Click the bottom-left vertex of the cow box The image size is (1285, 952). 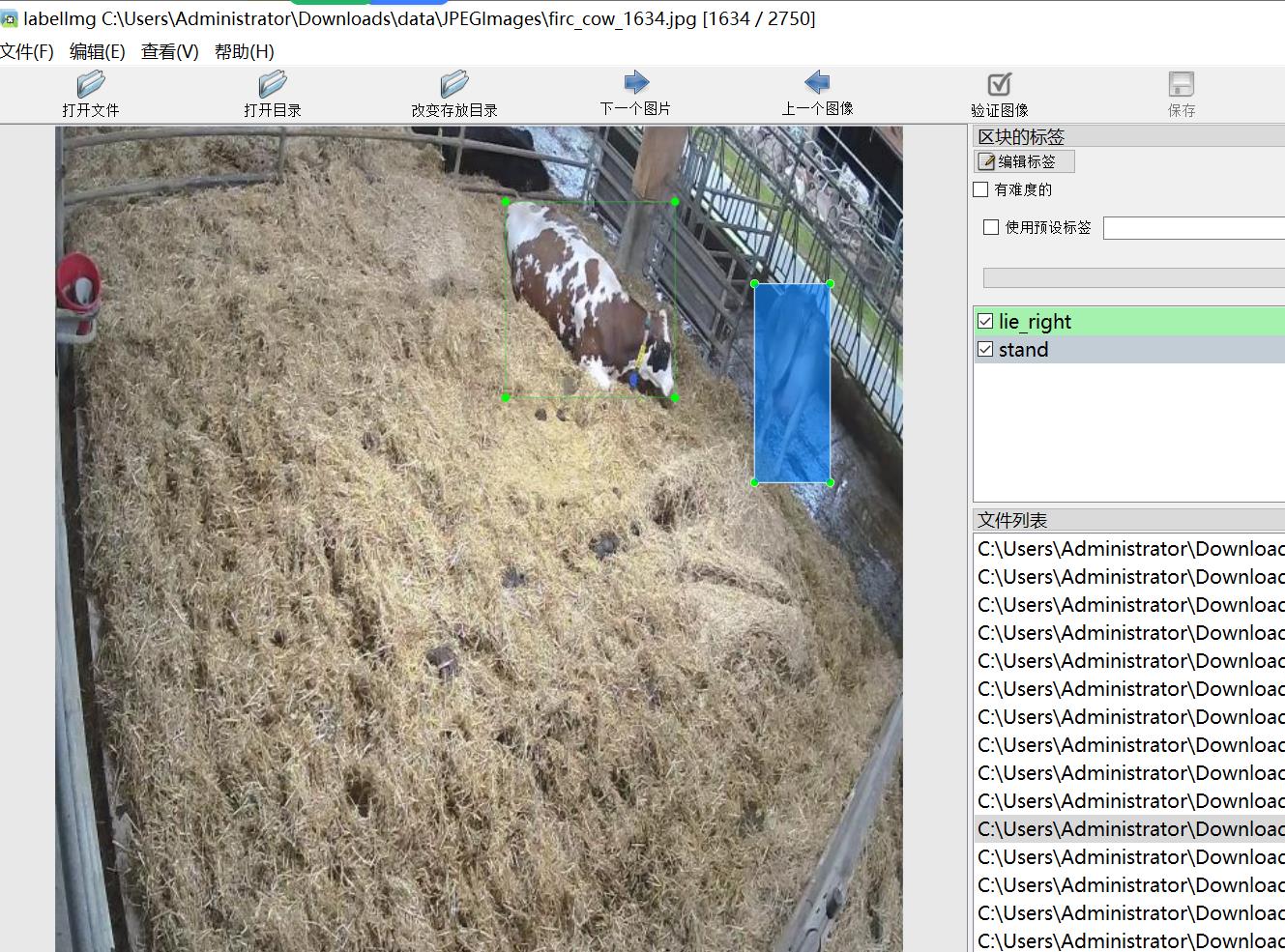(506, 397)
